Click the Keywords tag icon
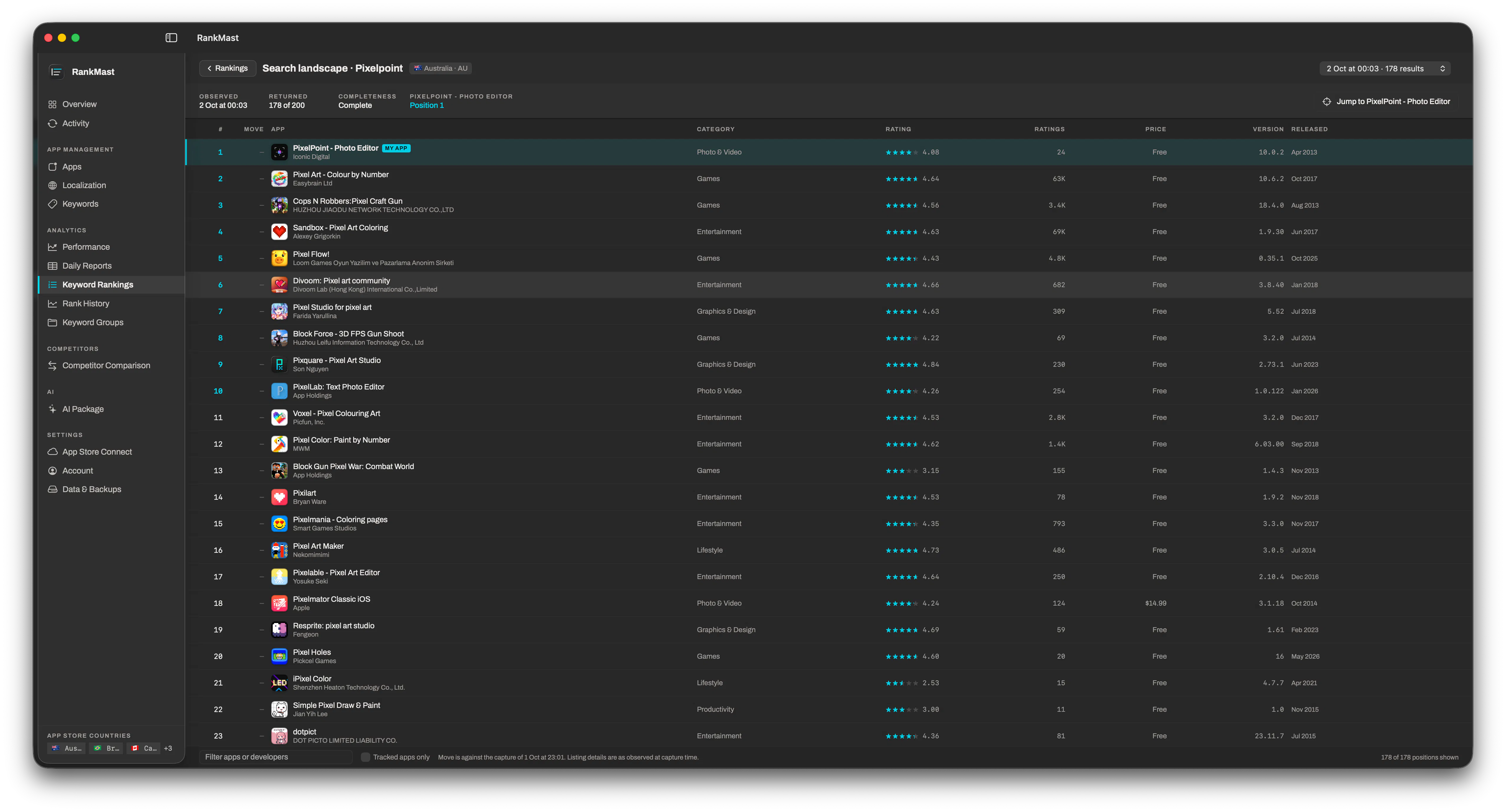1506x812 pixels. pos(52,204)
